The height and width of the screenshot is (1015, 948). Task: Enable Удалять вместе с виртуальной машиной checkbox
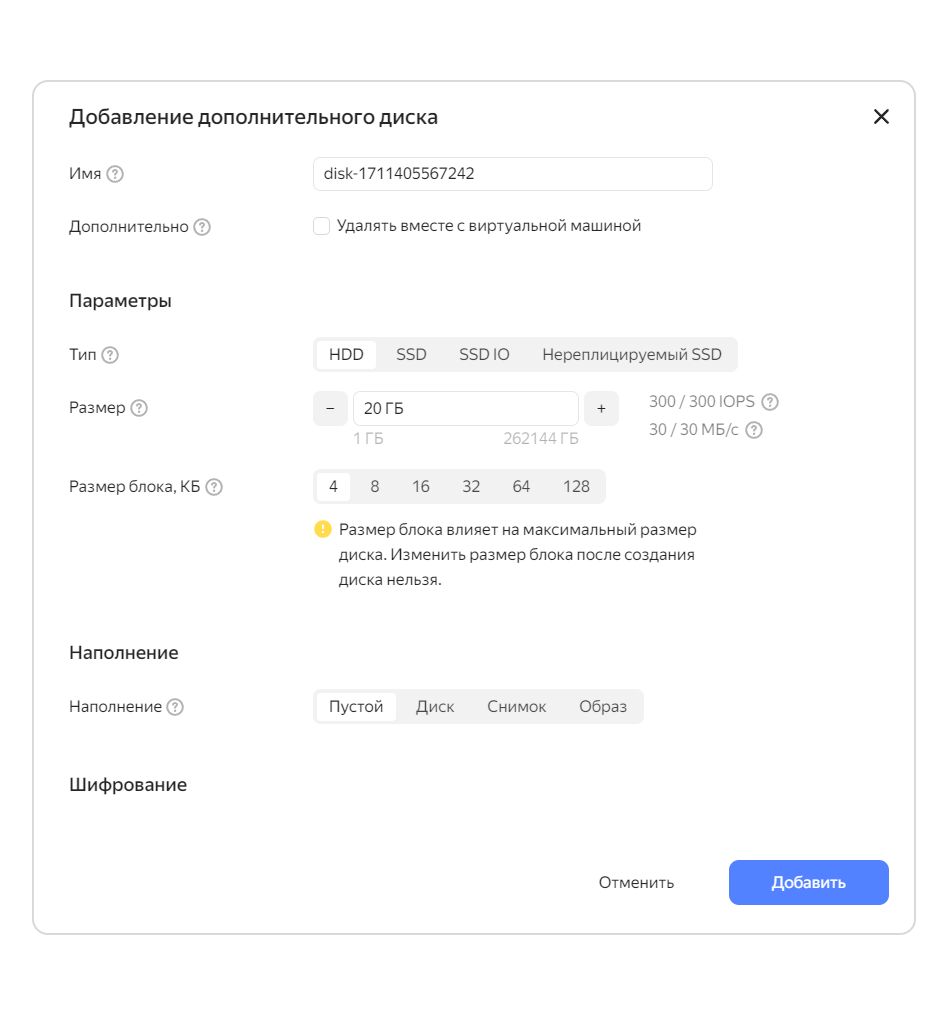click(x=322, y=226)
